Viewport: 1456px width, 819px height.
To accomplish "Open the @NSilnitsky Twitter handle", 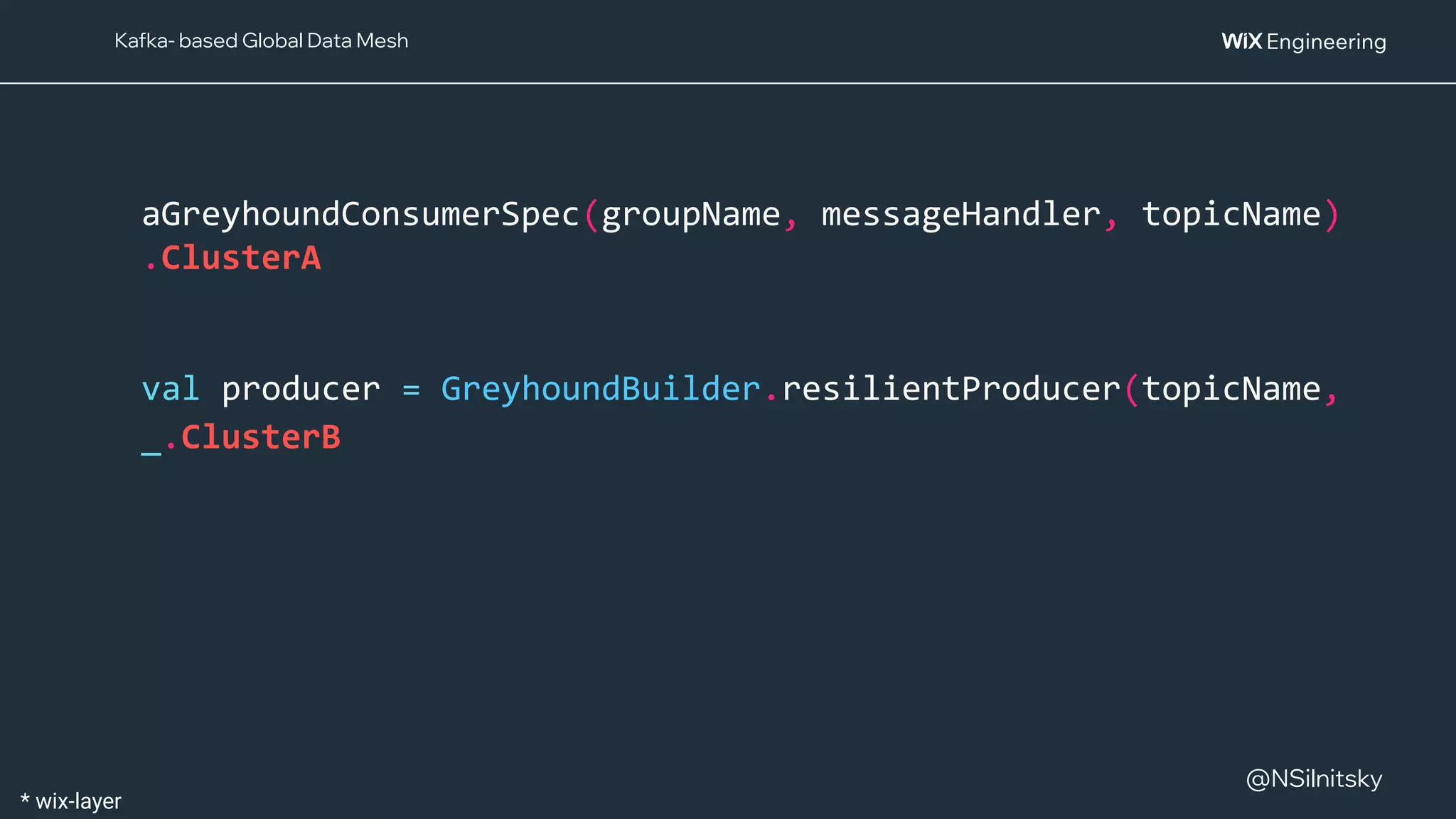I will [x=1314, y=779].
